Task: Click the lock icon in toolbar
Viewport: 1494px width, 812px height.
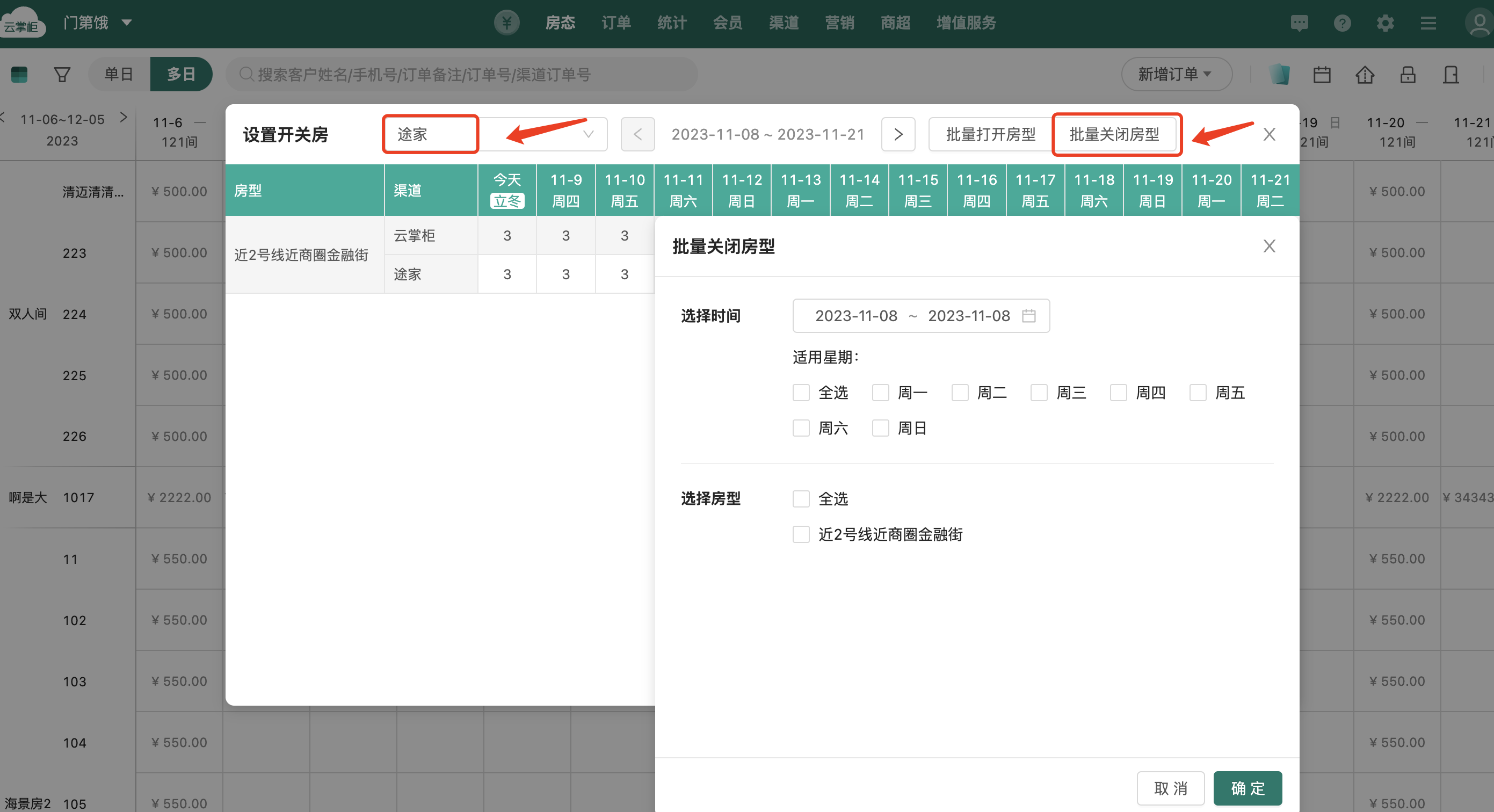Action: tap(1408, 74)
